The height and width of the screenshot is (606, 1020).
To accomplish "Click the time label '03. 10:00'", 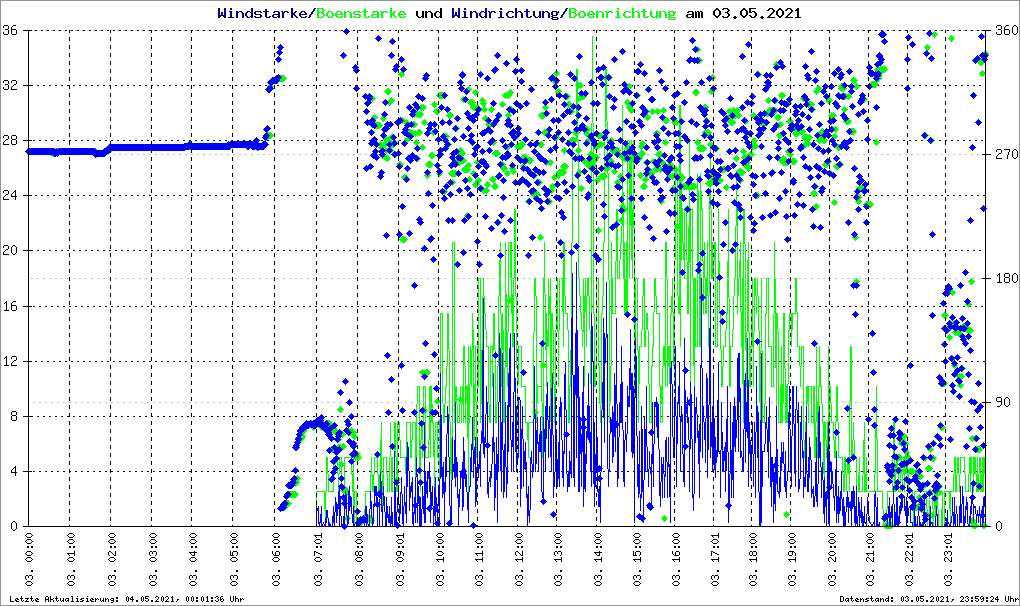I will click(x=440, y=559).
